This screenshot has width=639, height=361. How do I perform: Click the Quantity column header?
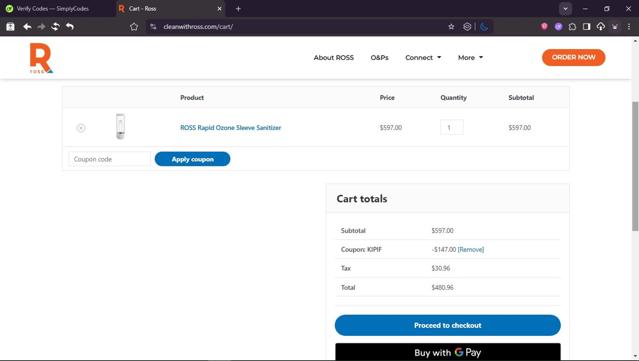tap(453, 98)
